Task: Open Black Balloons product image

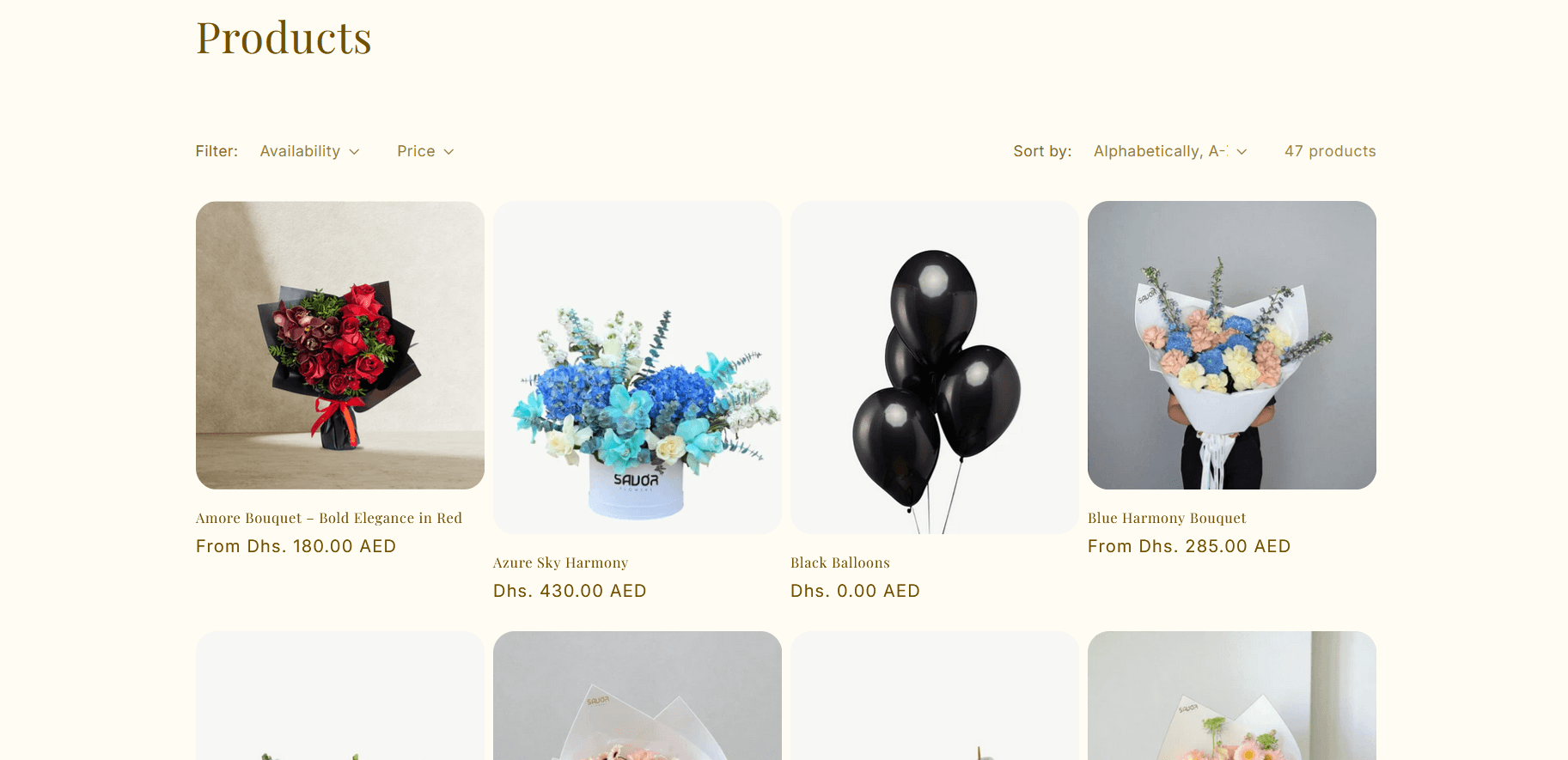Action: coord(935,368)
